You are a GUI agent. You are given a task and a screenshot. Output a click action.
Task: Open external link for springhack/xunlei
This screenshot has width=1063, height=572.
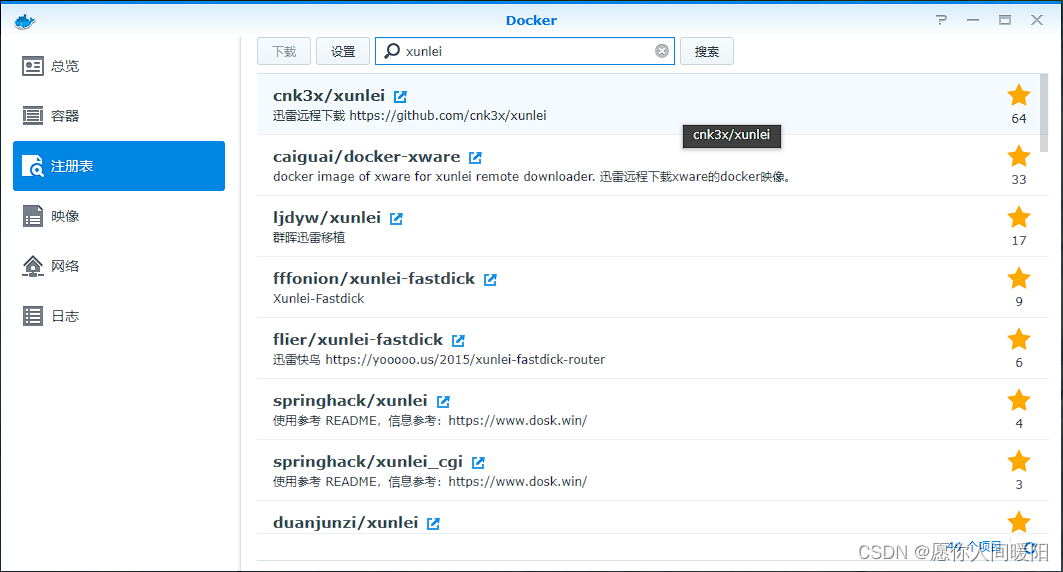pos(443,402)
